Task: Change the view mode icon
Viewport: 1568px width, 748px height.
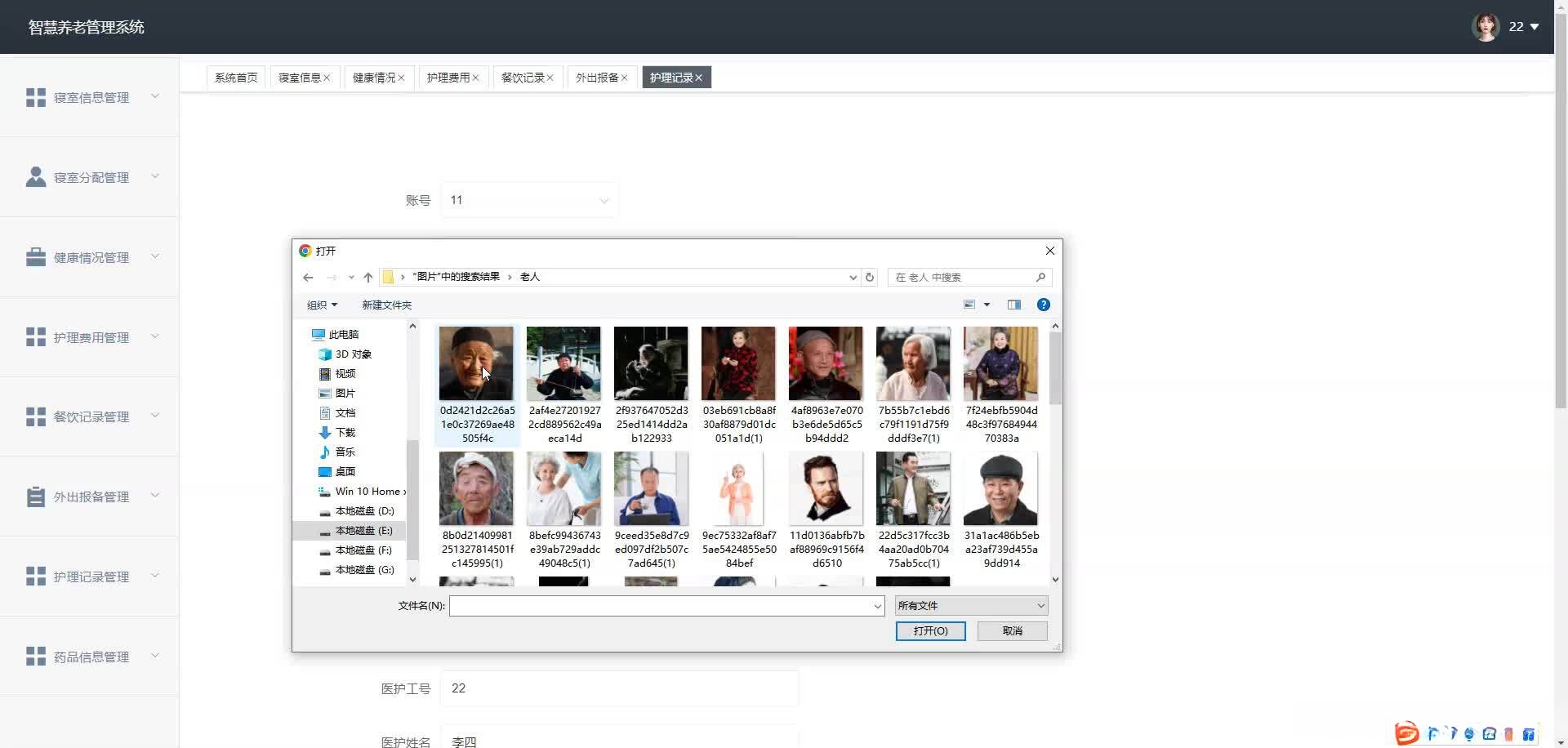Action: click(969, 305)
